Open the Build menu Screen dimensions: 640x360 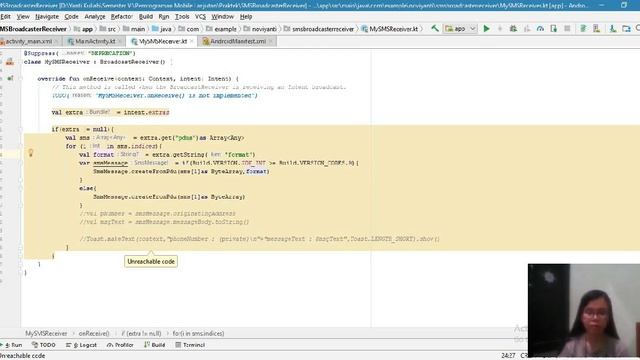[x=146, y=17]
